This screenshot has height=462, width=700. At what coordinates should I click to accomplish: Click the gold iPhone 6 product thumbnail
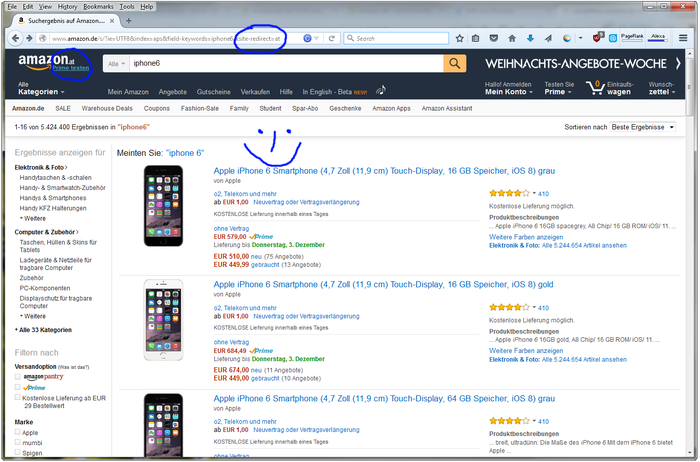[x=163, y=320]
